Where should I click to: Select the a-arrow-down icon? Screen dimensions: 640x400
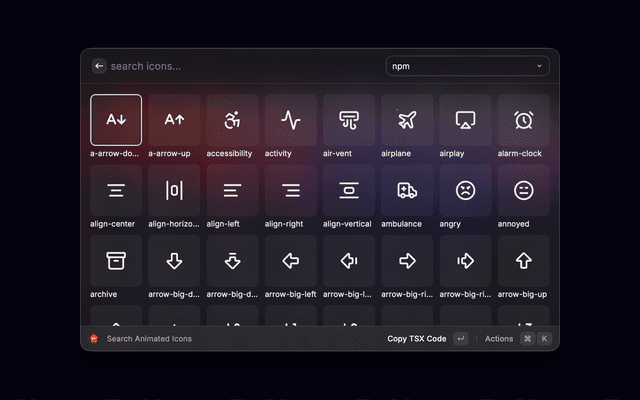click(116, 120)
